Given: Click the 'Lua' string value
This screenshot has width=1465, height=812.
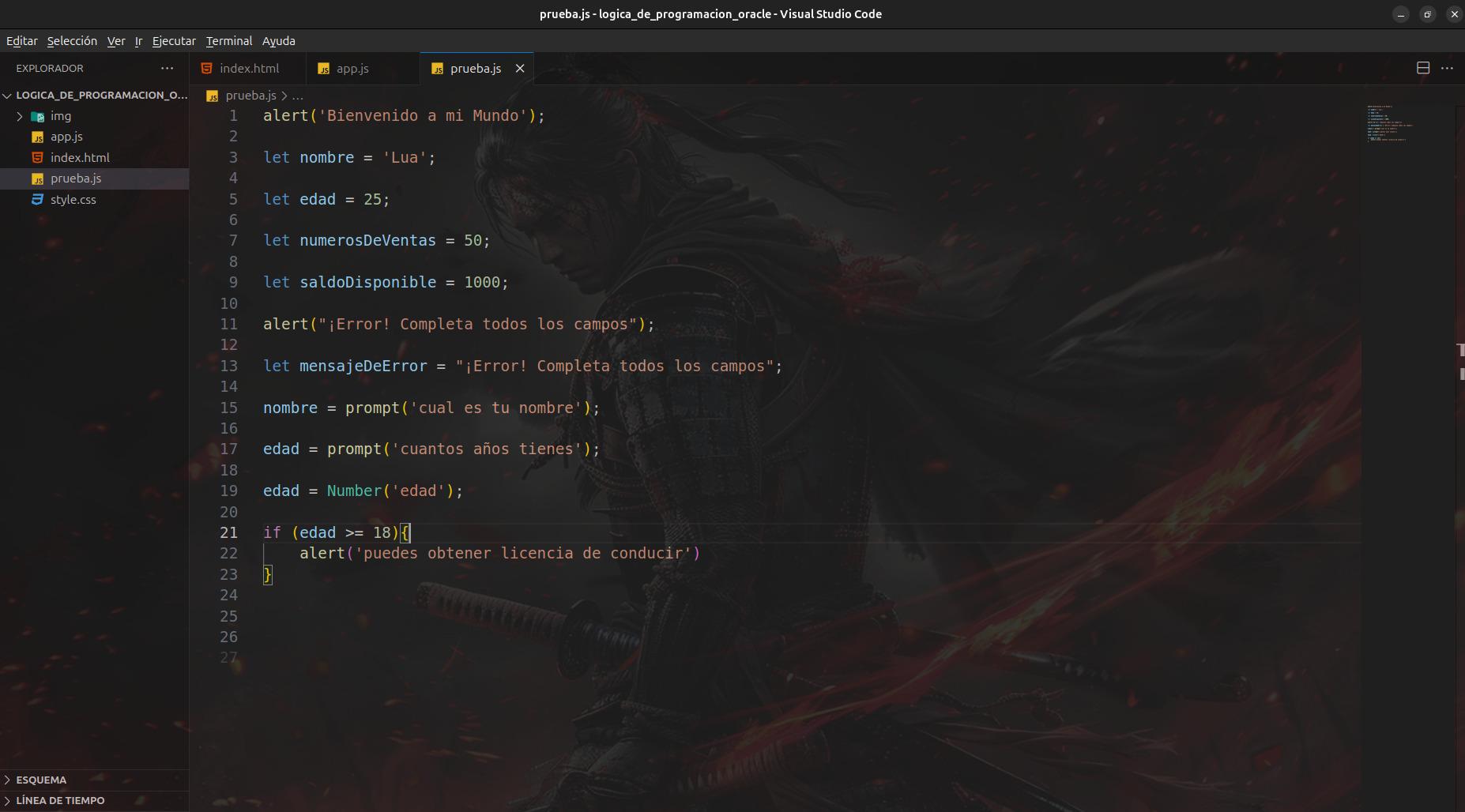Looking at the screenshot, I should pyautogui.click(x=405, y=157).
